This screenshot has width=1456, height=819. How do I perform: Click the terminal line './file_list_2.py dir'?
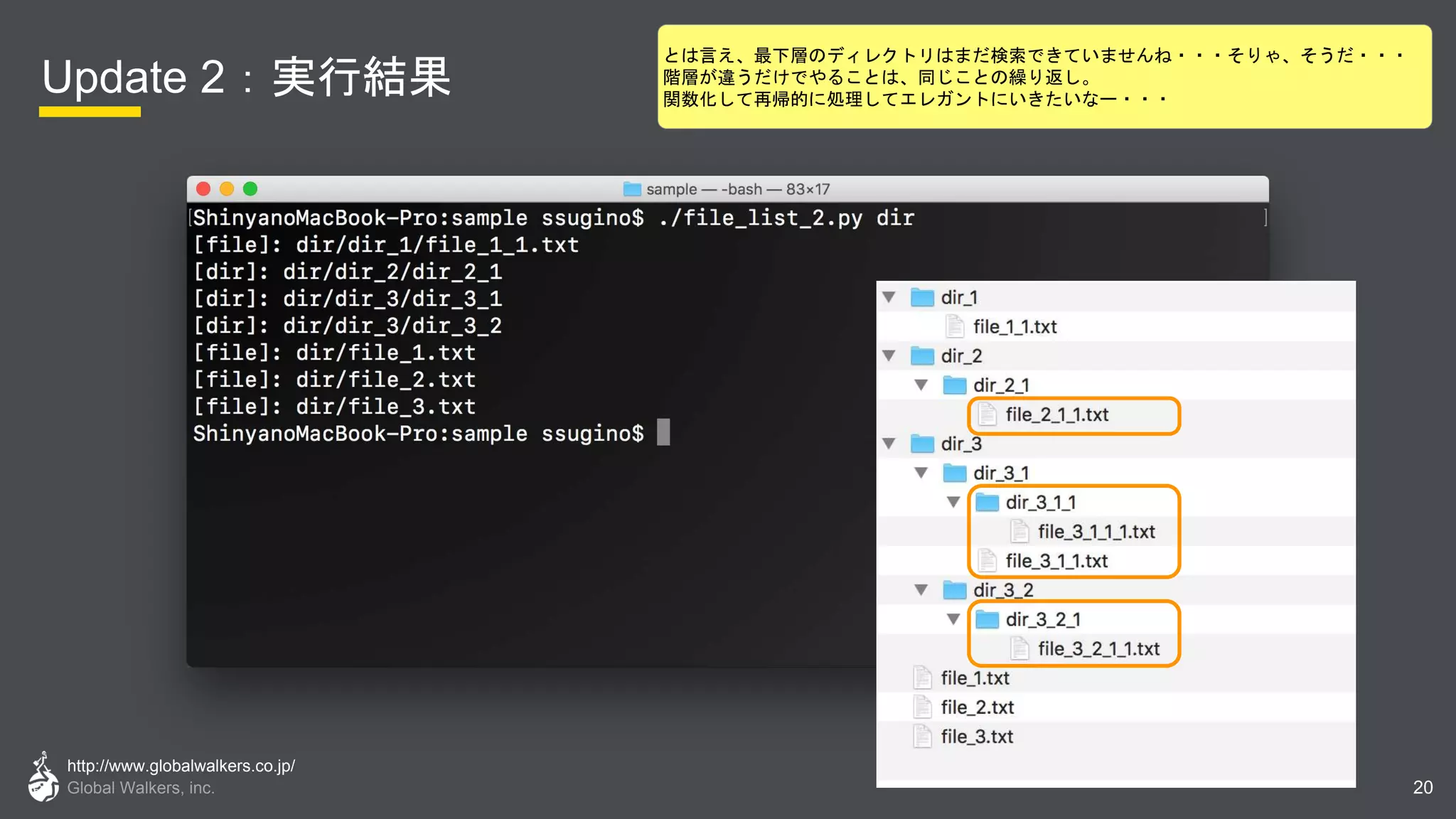coord(786,218)
